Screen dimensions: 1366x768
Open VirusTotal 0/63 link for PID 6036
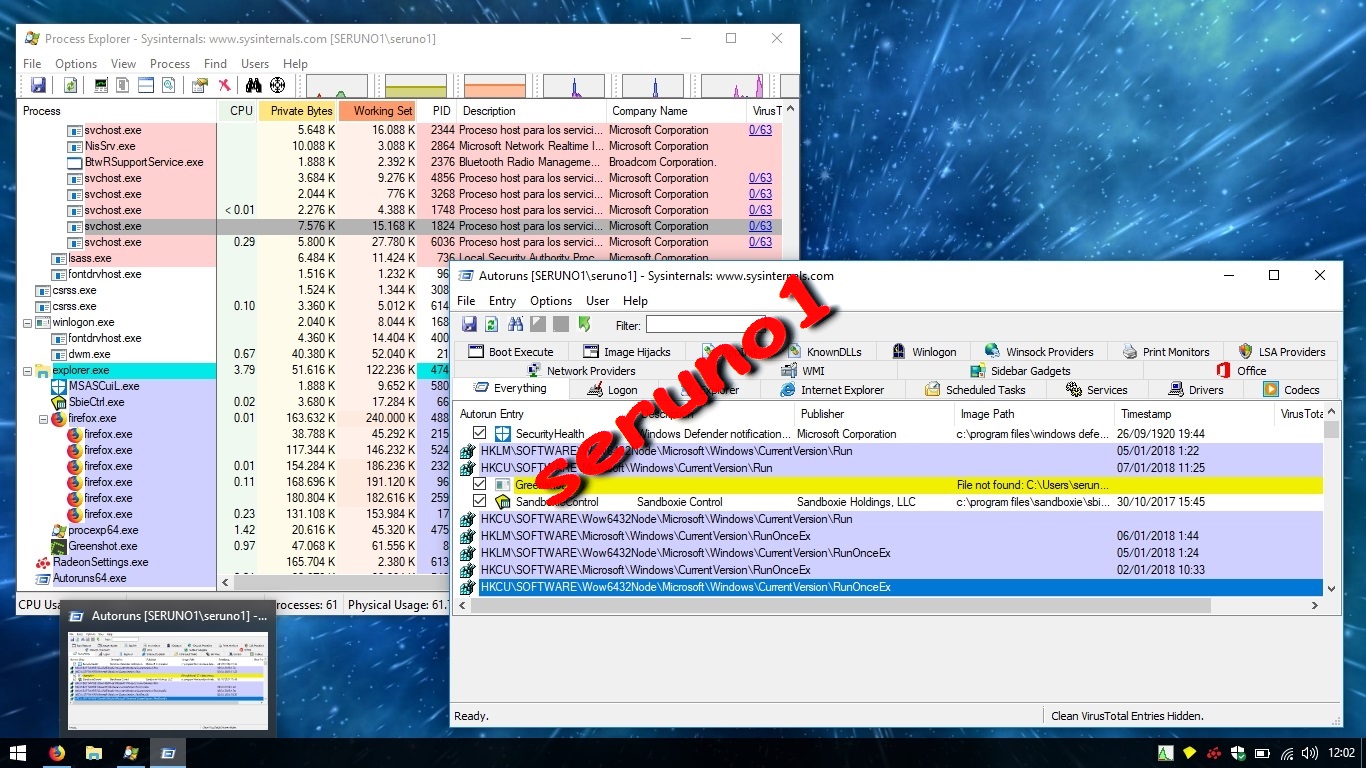point(760,242)
